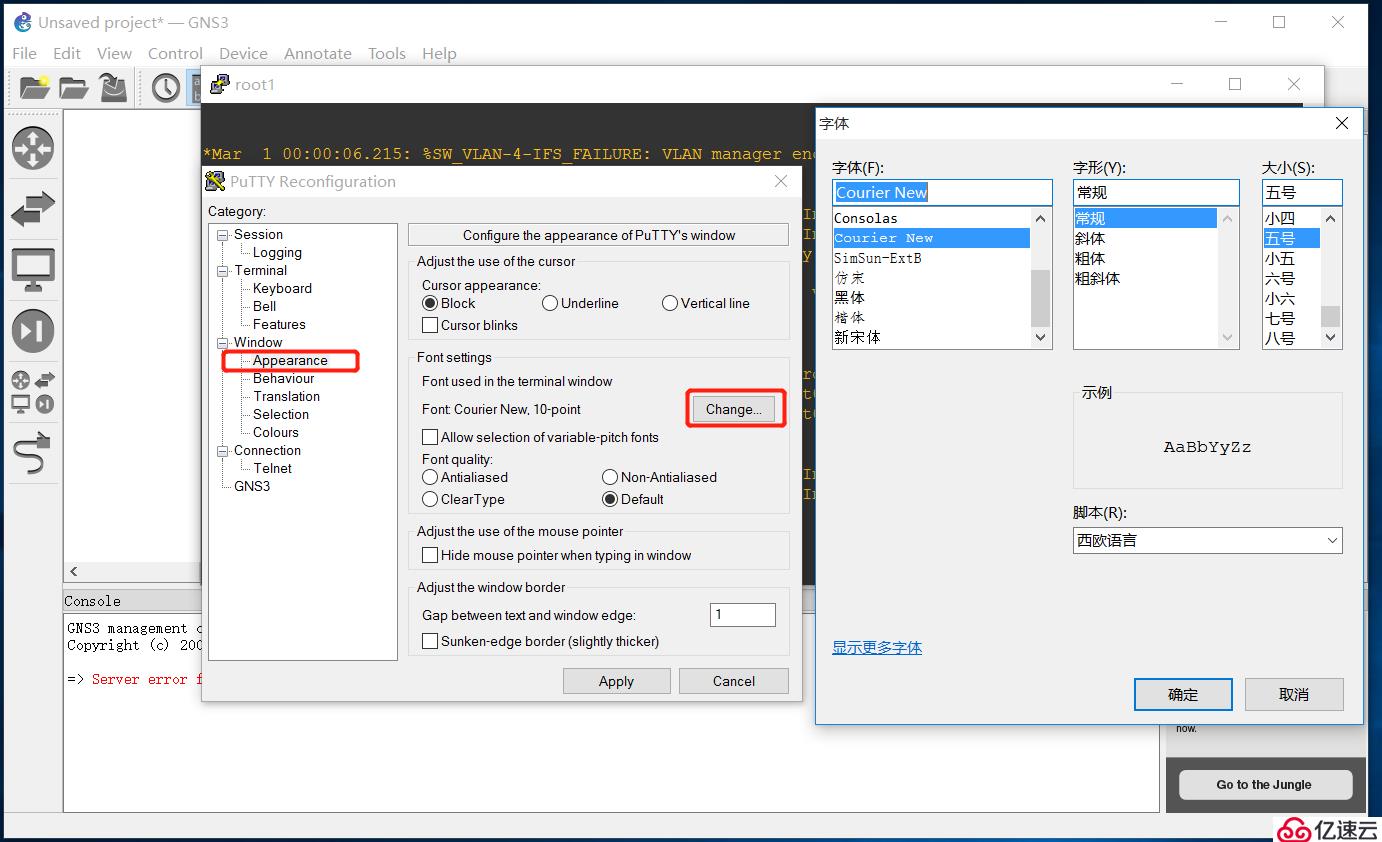Click the Open project folder icon in GNS3
The height and width of the screenshot is (842, 1382).
[x=73, y=88]
